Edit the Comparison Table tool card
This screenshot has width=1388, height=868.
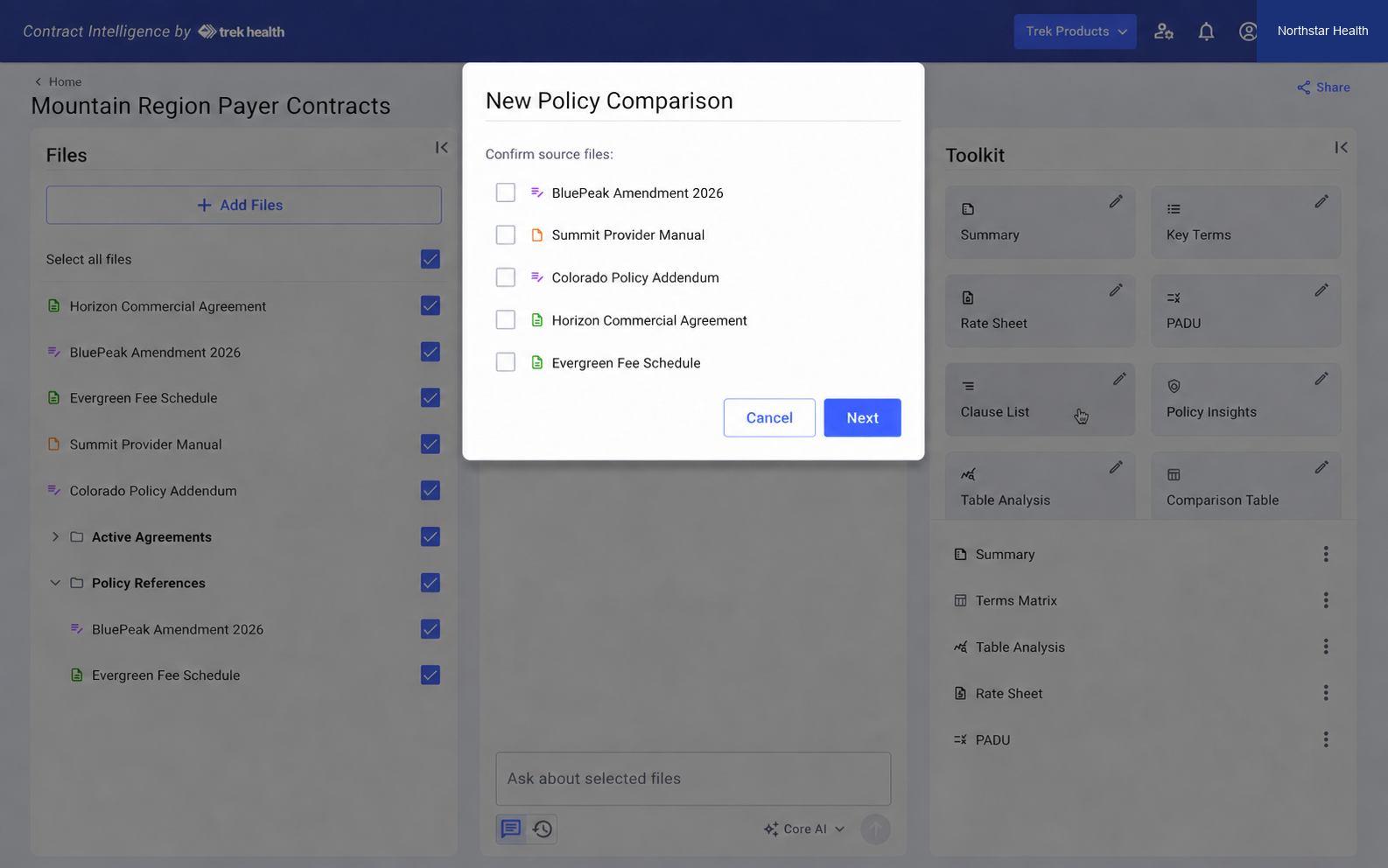pos(1321,467)
